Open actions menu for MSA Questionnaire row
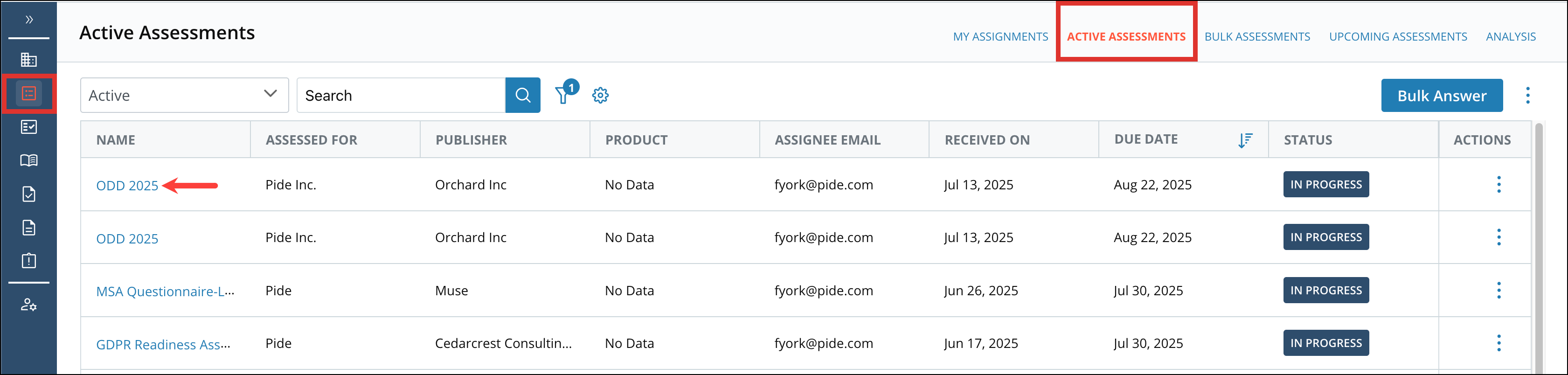The height and width of the screenshot is (375, 1568). [x=1499, y=291]
